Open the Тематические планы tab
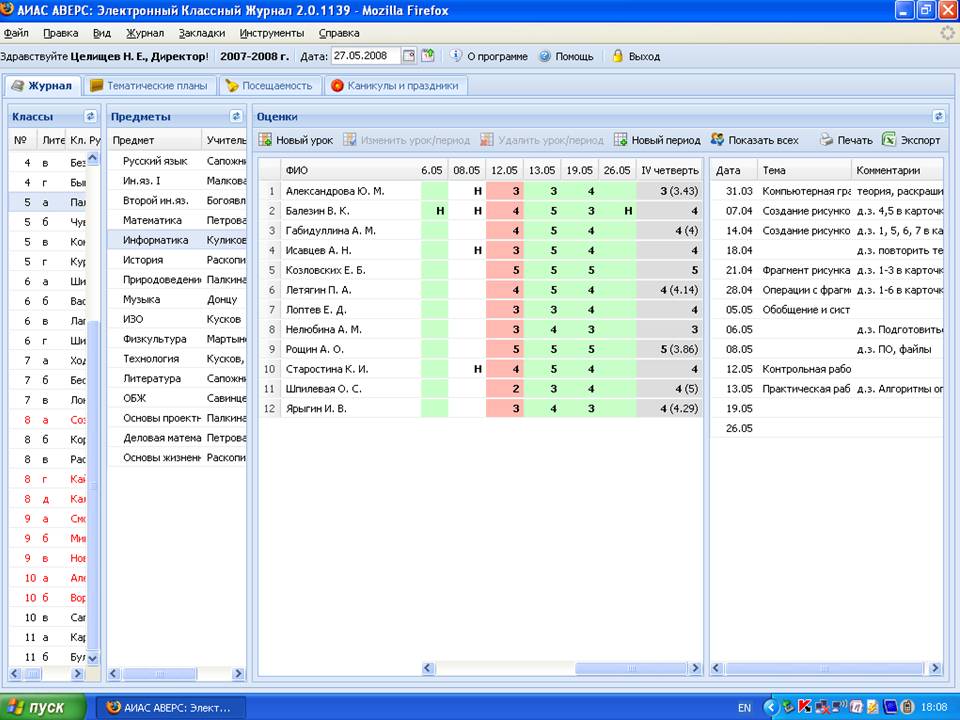This screenshot has height=720, width=960. click(149, 86)
